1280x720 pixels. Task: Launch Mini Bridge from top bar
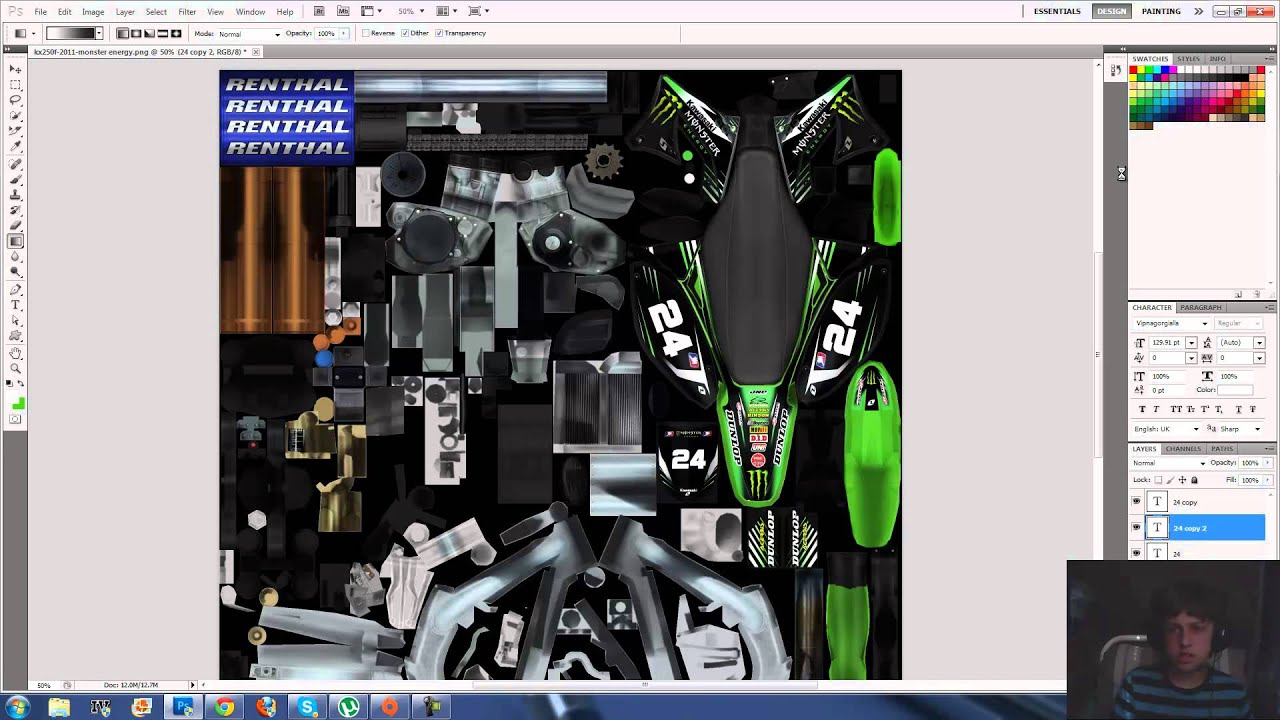point(343,11)
